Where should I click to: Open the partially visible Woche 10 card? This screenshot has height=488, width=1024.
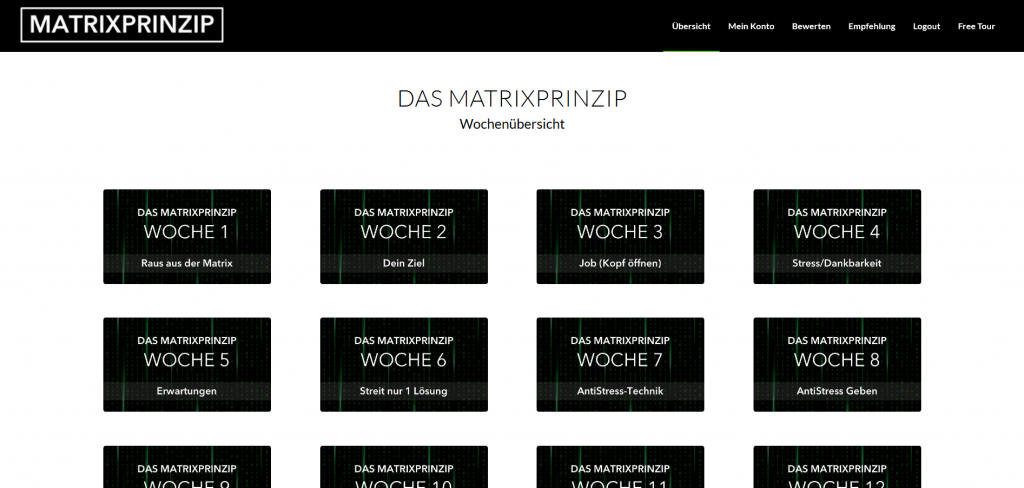404,467
